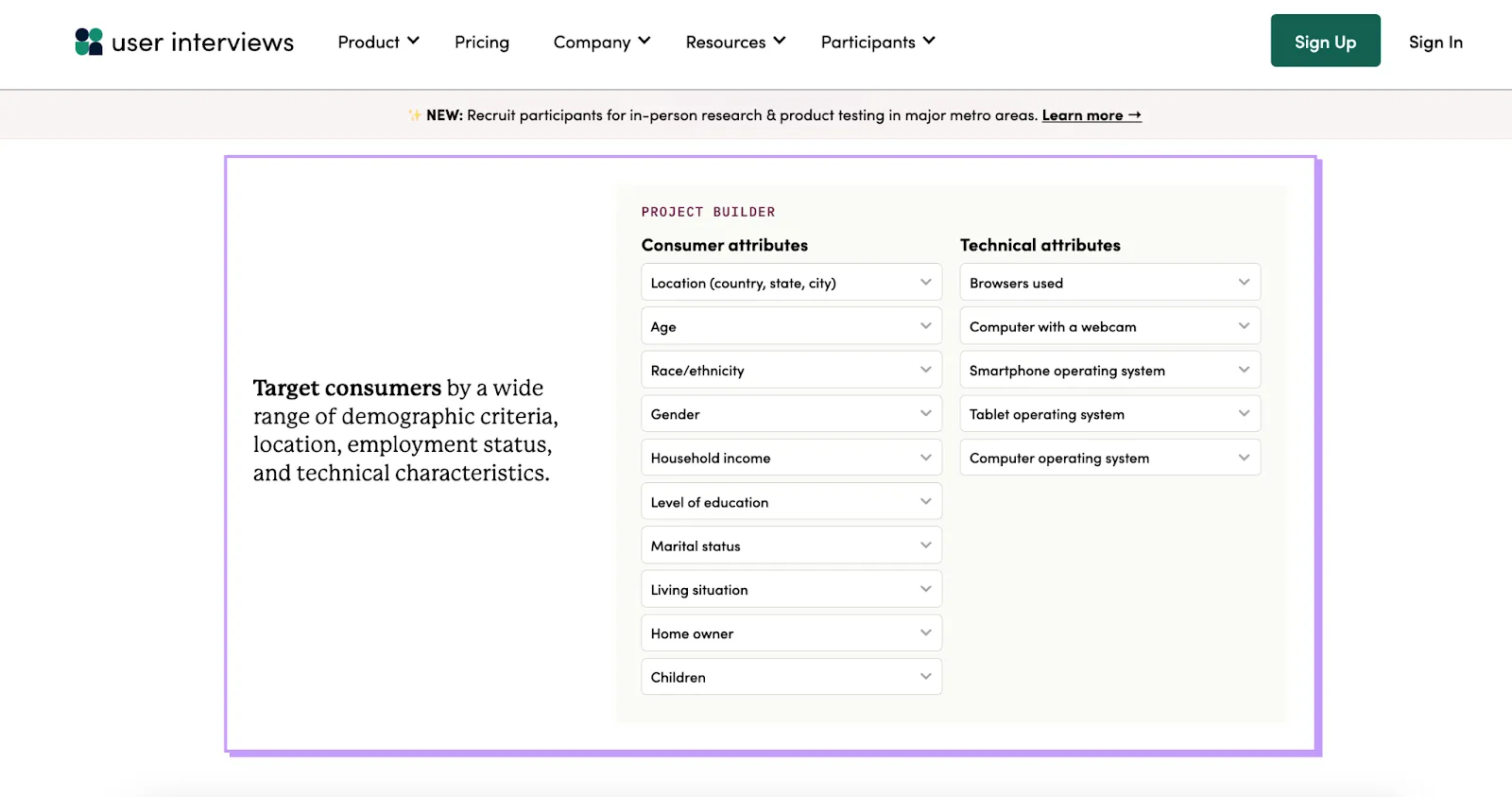The image size is (1512, 797).
Task: Expand the Marital status dropdown
Action: pyautogui.click(x=792, y=546)
